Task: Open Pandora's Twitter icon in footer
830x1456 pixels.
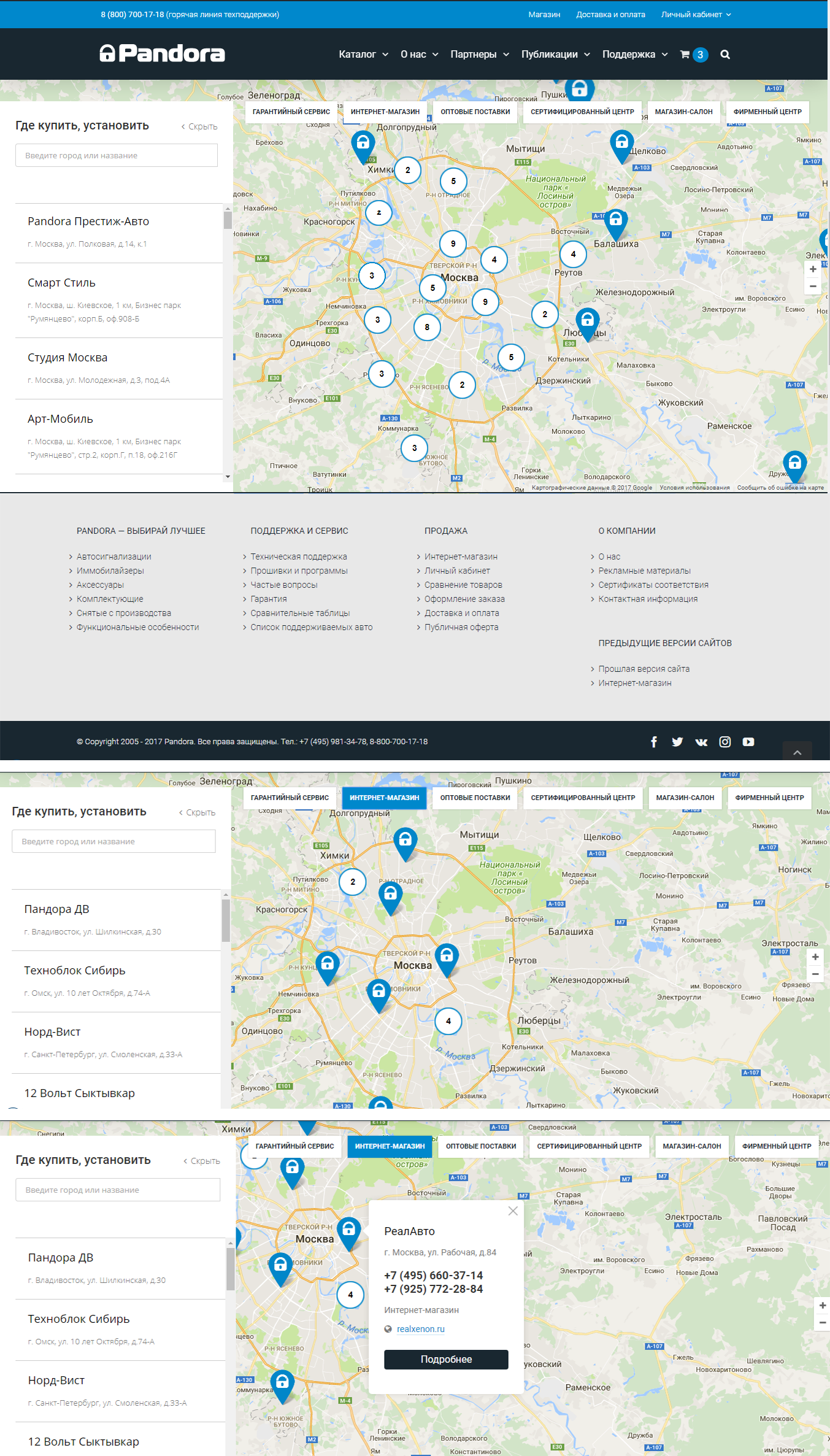Action: (x=677, y=742)
